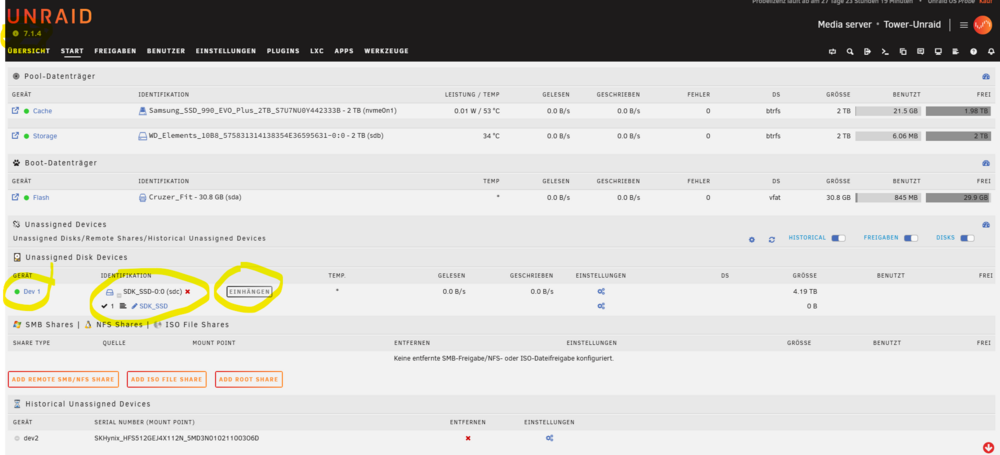Click the EINHÄNGEN mount button
1000x455 pixels.
click(249, 292)
